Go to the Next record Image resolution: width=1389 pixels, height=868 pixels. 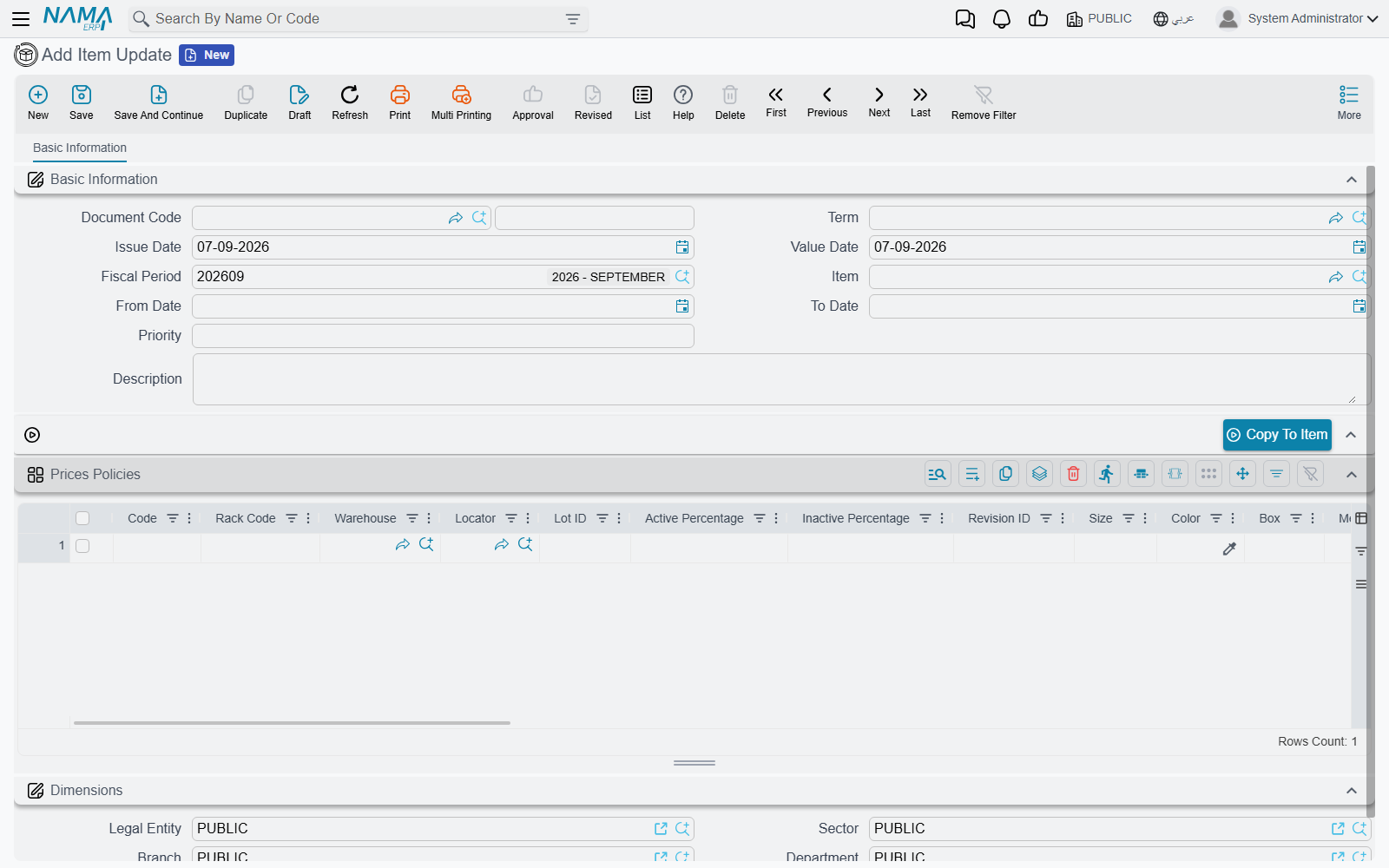(879, 101)
